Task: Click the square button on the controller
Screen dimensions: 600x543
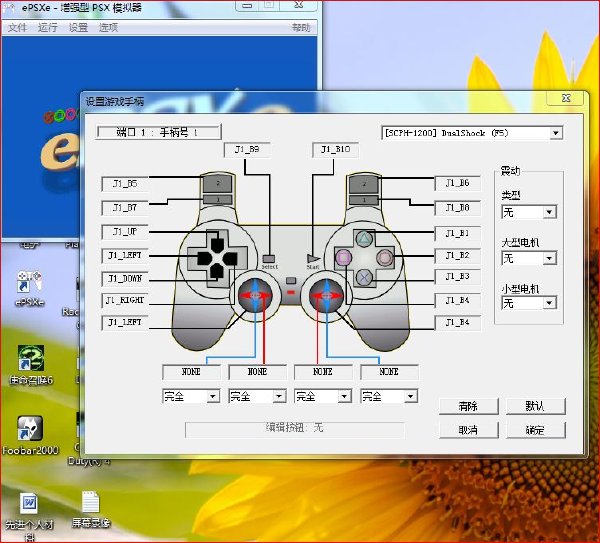Action: tap(343, 258)
